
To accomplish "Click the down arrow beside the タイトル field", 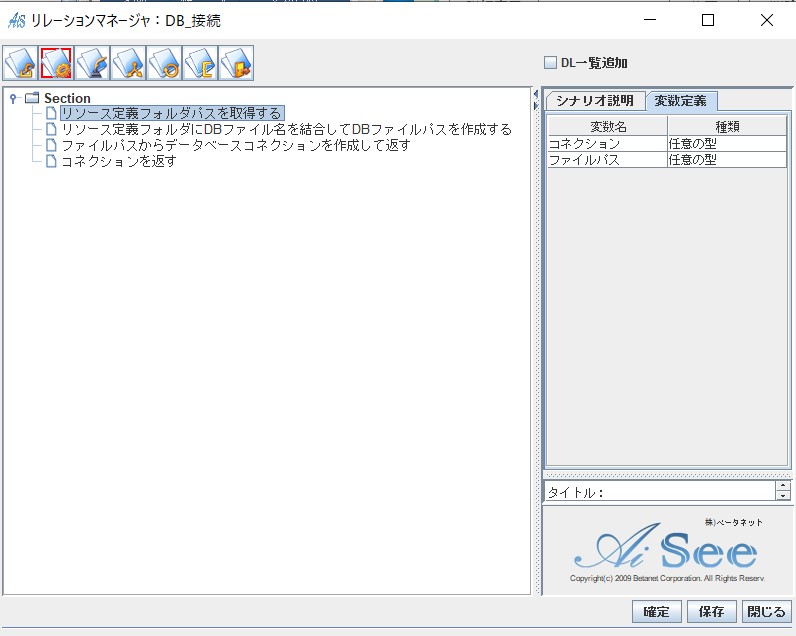I will click(x=783, y=496).
